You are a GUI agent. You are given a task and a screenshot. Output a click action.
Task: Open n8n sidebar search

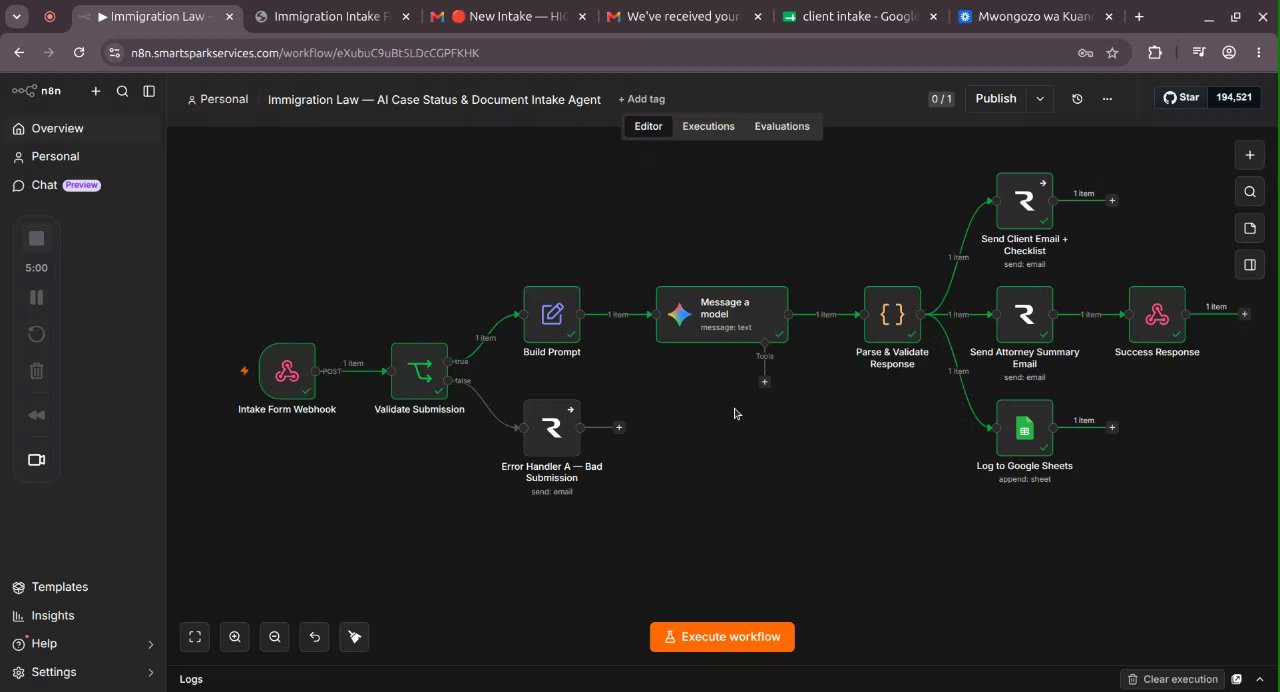[122, 91]
